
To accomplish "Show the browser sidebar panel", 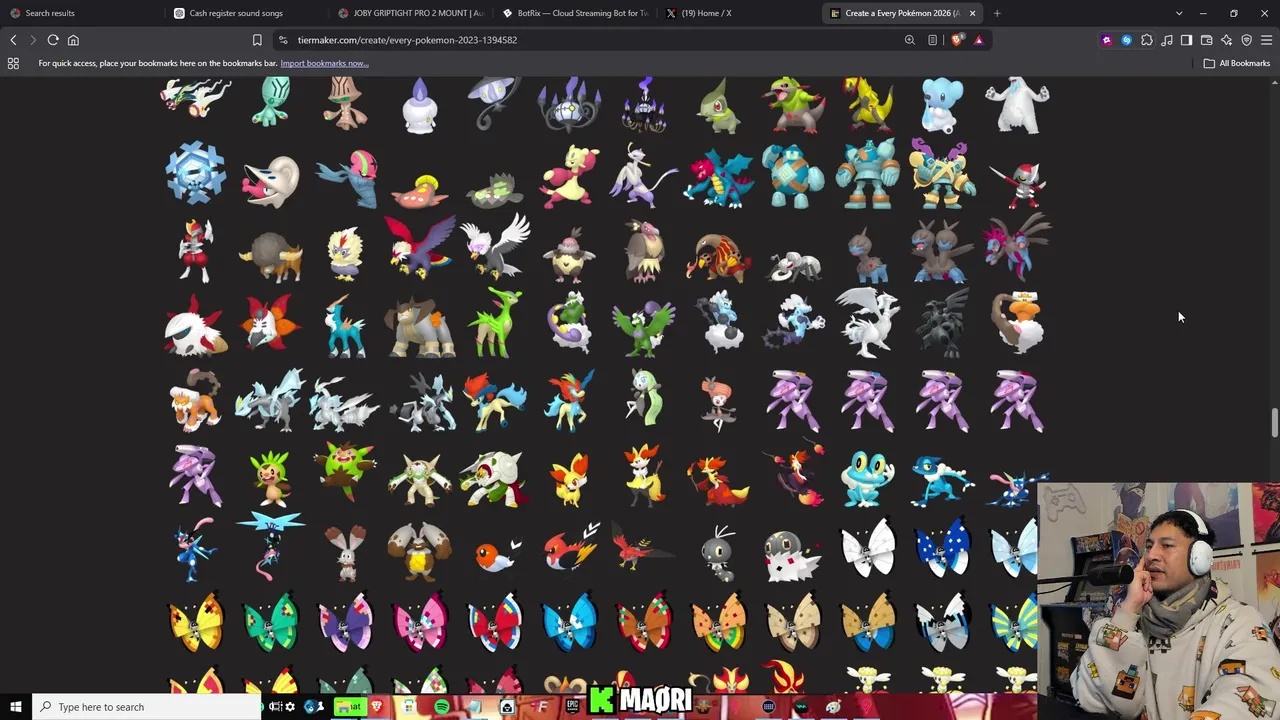I will (x=1187, y=40).
